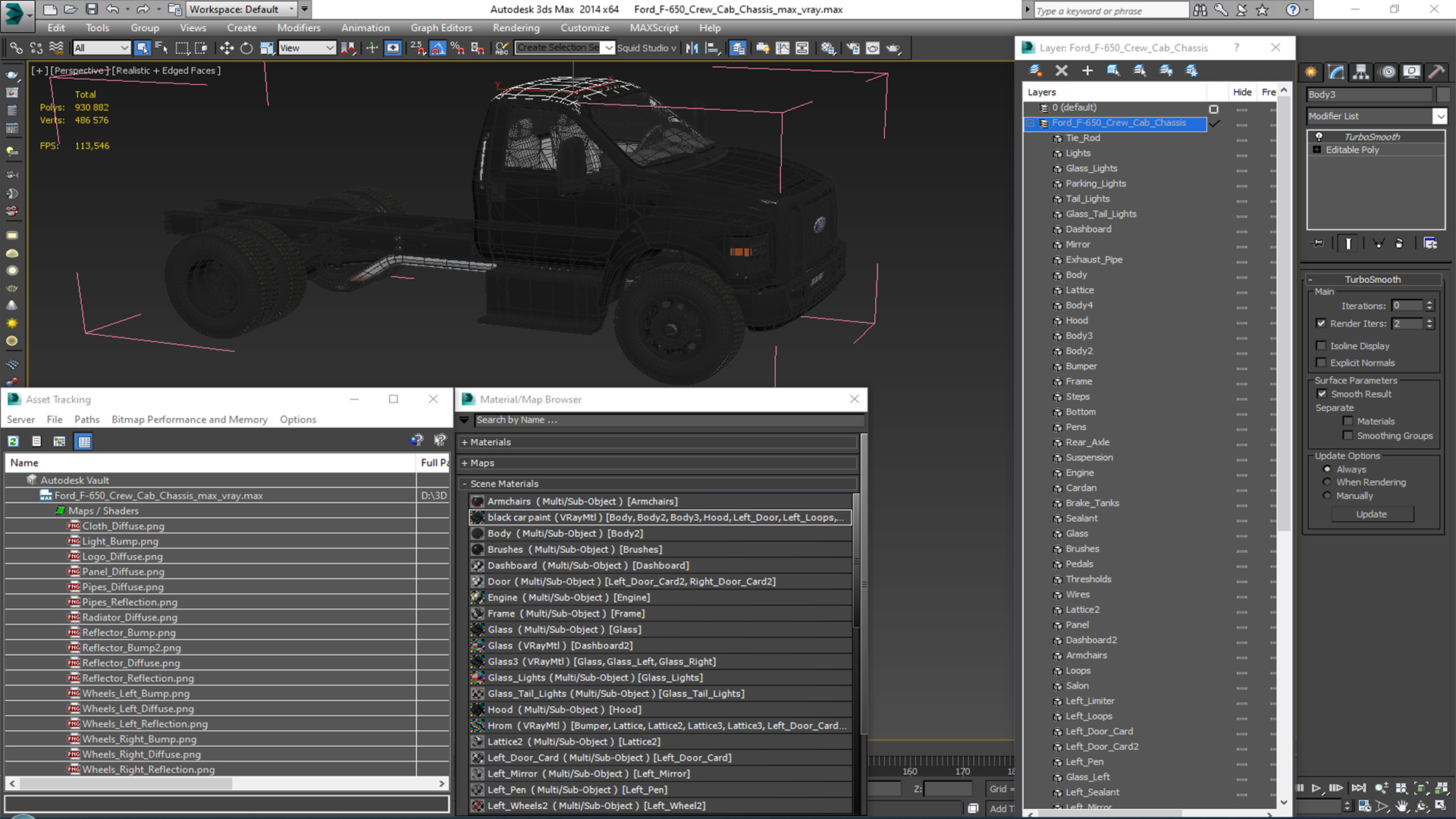Open the Modifier List dropdown
1456x819 pixels.
pyautogui.click(x=1439, y=116)
